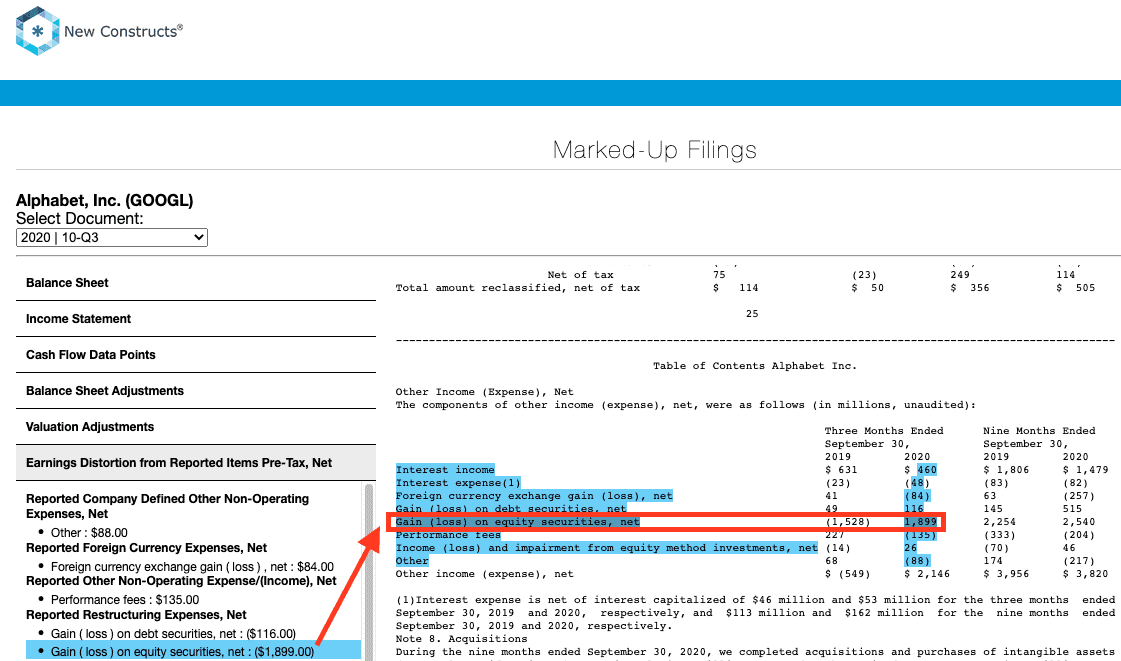Click the highlighted 'Interest income' label in filing
The image size is (1121, 661).
coord(445,469)
